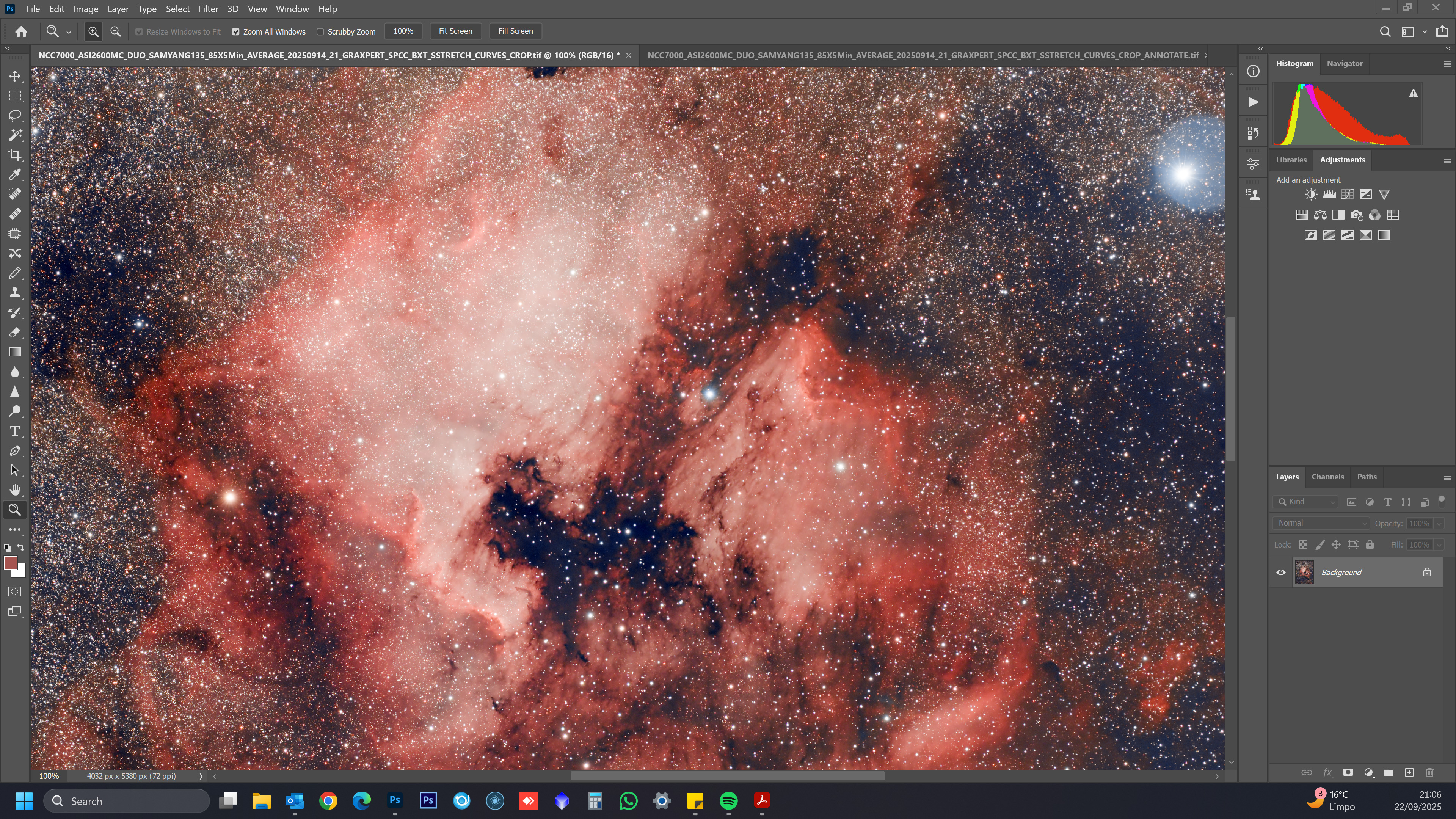Select the Lasso tool
1456x819 pixels.
[x=15, y=115]
